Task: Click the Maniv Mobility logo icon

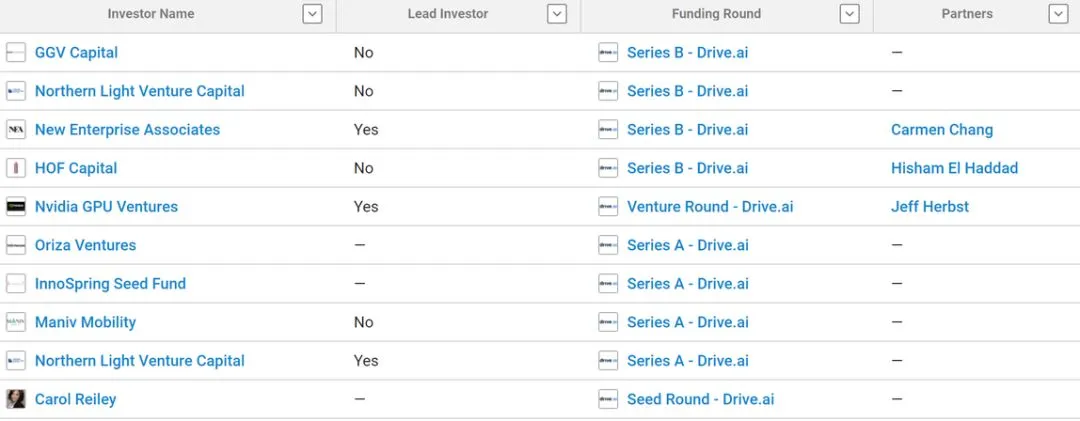Action: pos(16,322)
